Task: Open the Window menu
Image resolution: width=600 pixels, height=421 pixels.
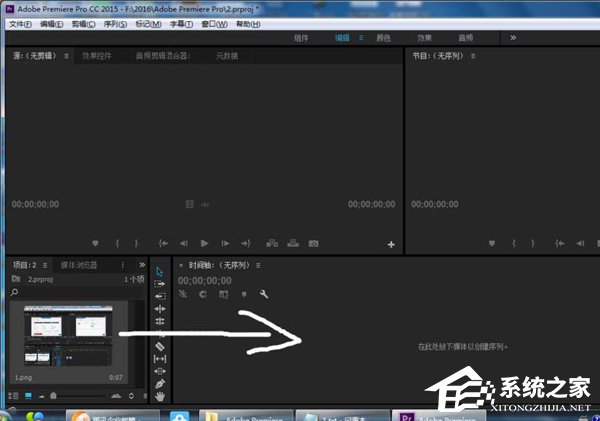Action: click(x=214, y=24)
